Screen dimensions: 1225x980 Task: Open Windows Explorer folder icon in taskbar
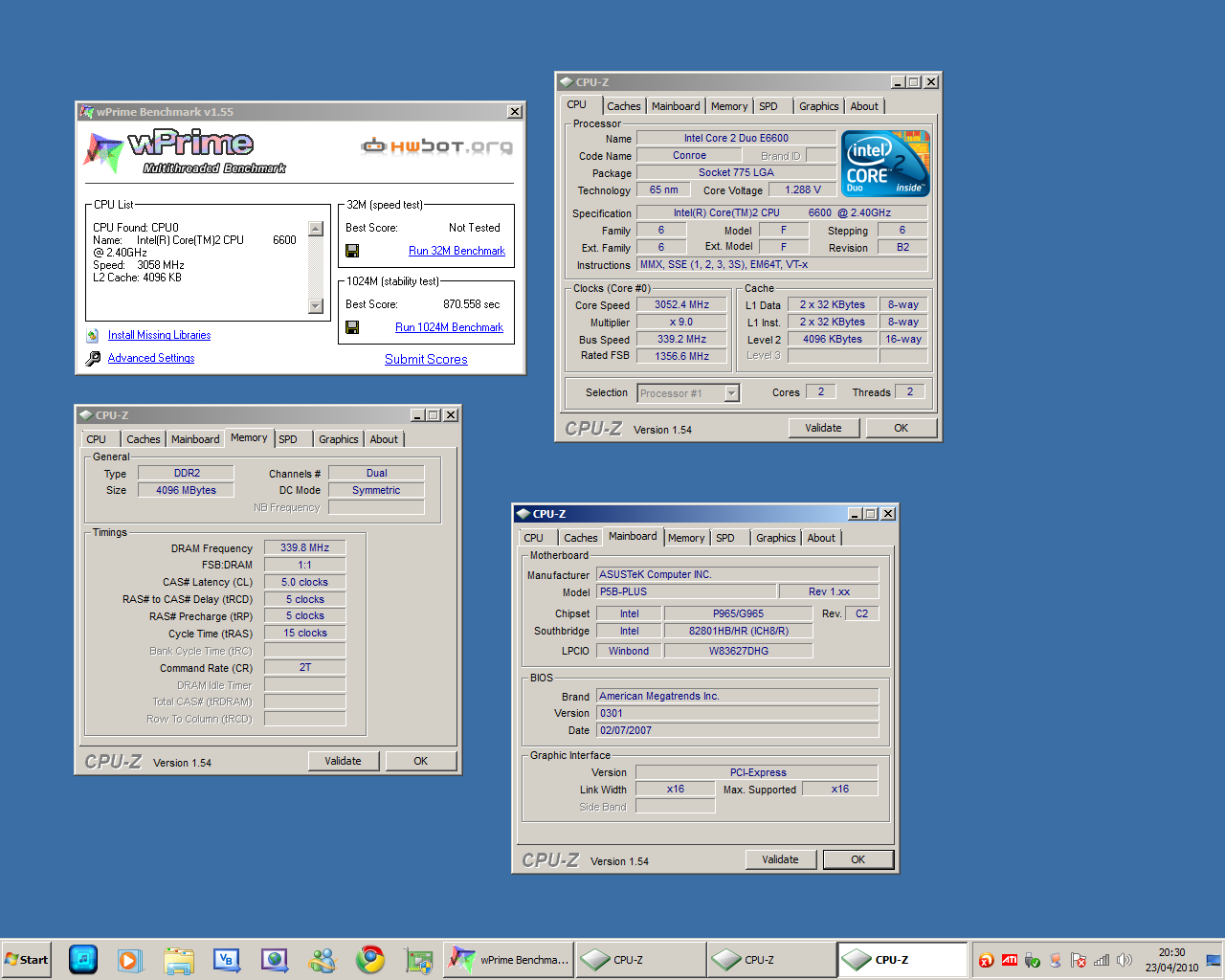179,960
